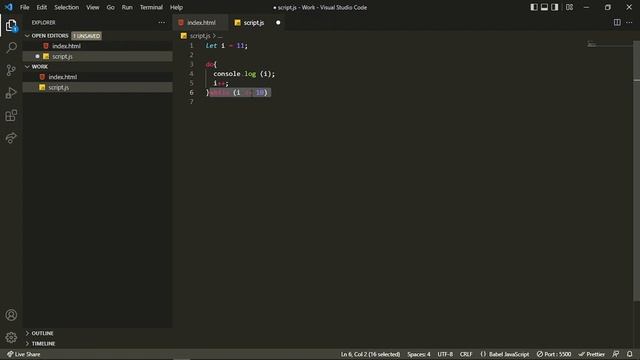This screenshot has width=640, height=360.
Task: Open the Manage gear menu
Action: pyautogui.click(x=11, y=337)
